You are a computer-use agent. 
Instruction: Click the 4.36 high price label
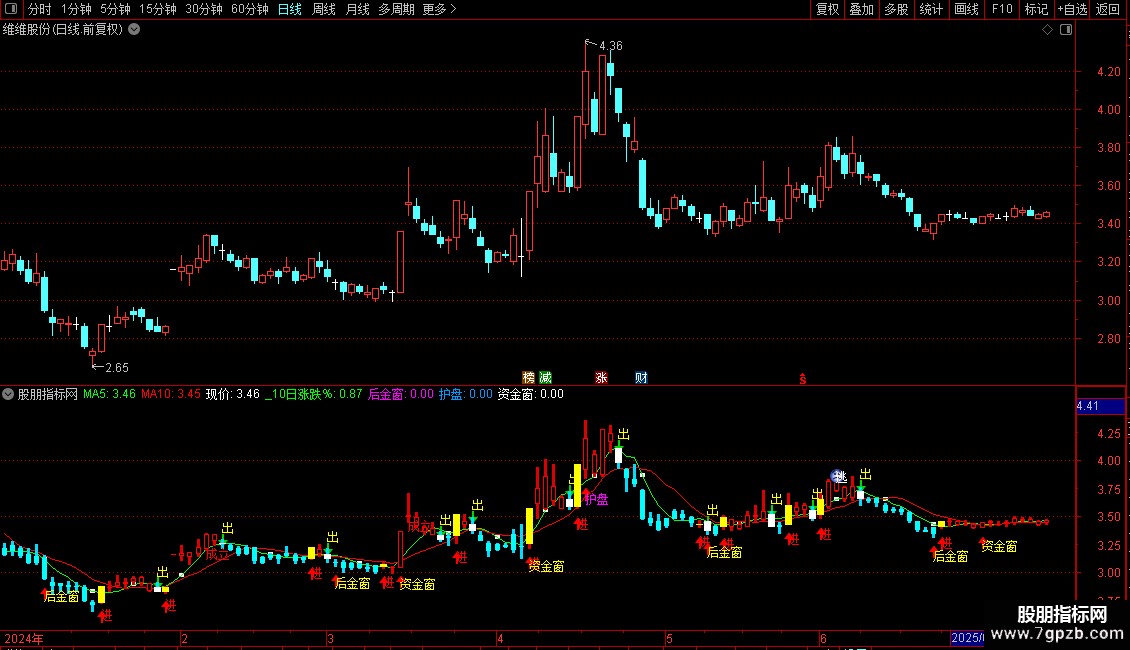610,45
